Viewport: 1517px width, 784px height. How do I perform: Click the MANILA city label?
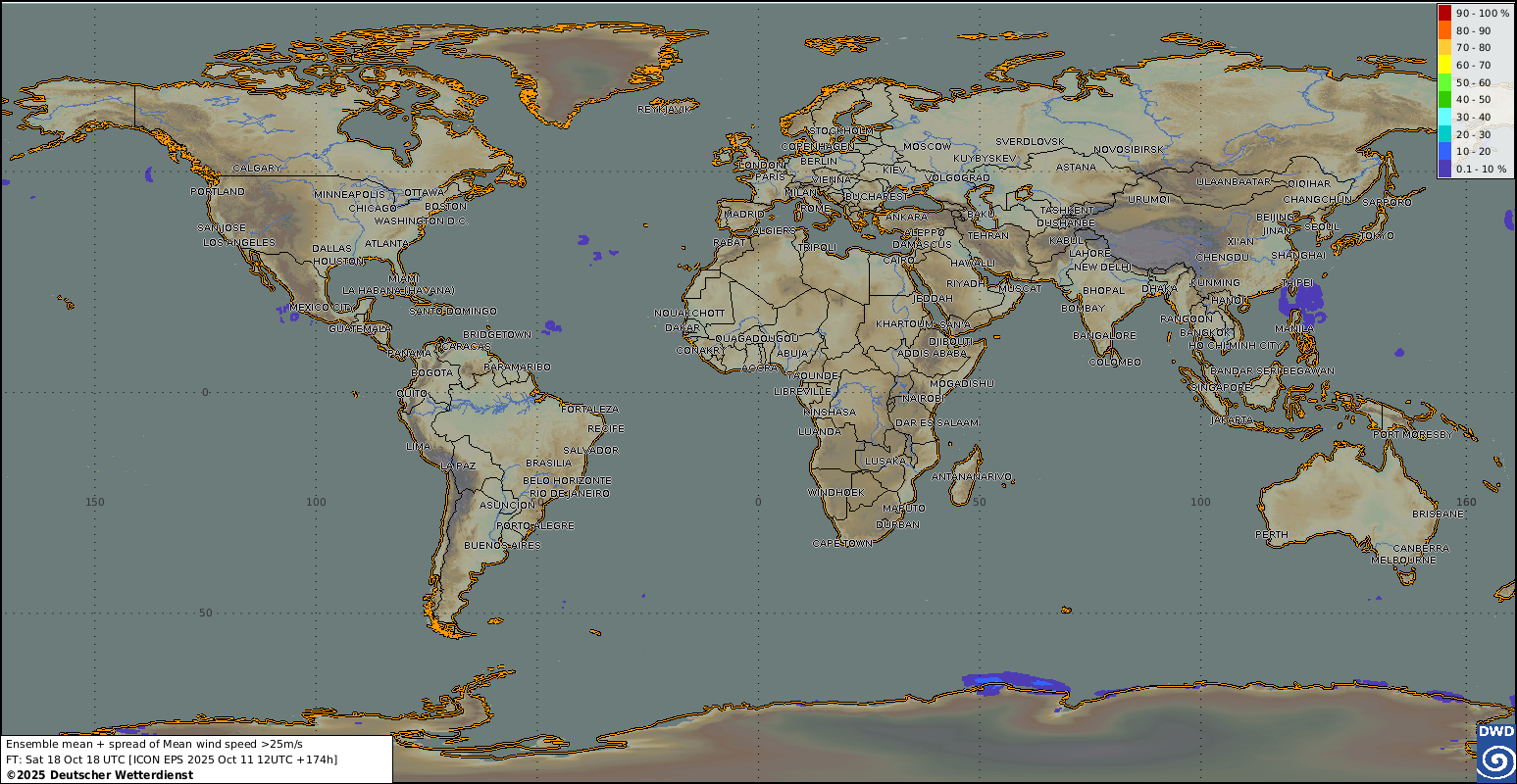pyautogui.click(x=1293, y=328)
